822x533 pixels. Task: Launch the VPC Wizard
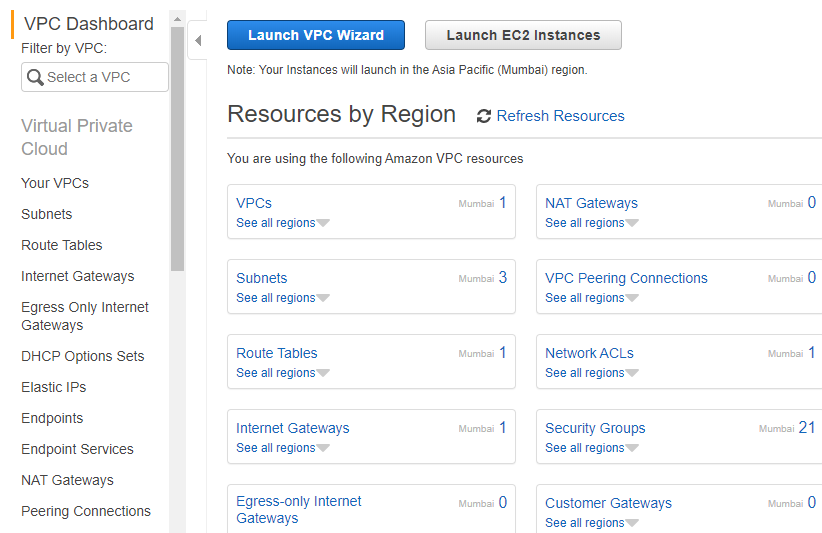[316, 35]
